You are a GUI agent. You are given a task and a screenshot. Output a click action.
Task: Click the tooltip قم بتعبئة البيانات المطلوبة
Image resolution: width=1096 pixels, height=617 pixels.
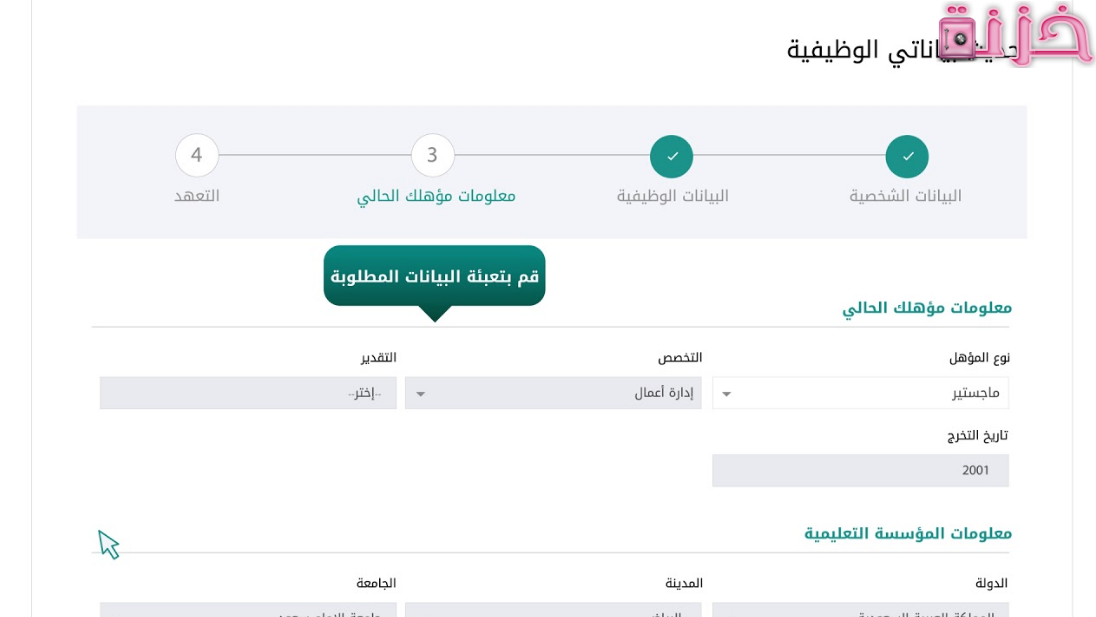(434, 272)
